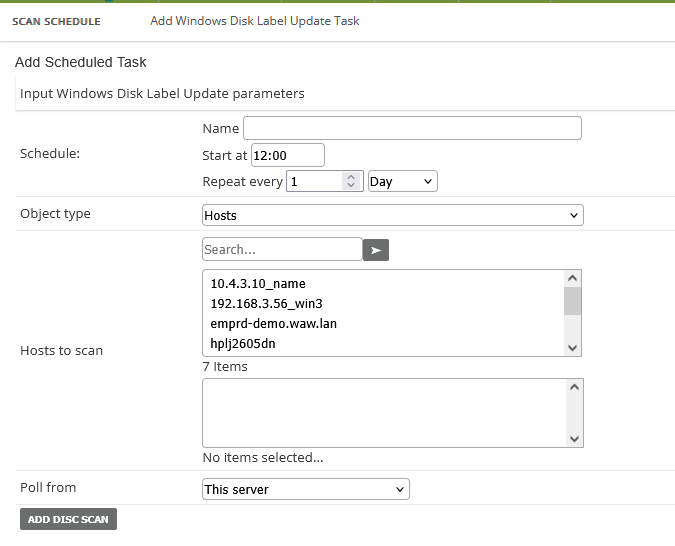The image size is (675, 546).
Task: Click inside the Repeat every number field
Action: click(x=314, y=182)
